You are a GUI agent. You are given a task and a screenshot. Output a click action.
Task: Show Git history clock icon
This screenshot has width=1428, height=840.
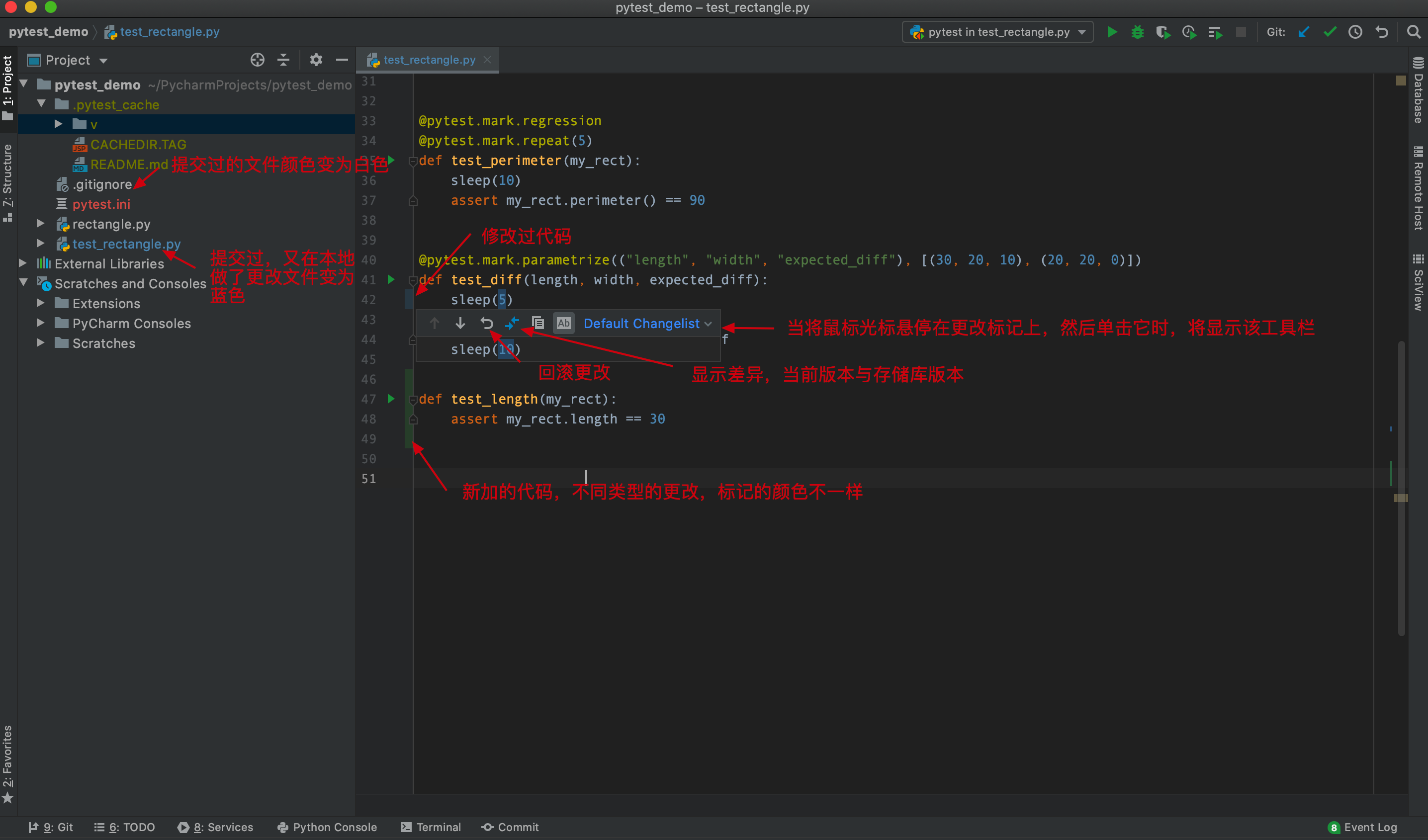tap(1355, 32)
